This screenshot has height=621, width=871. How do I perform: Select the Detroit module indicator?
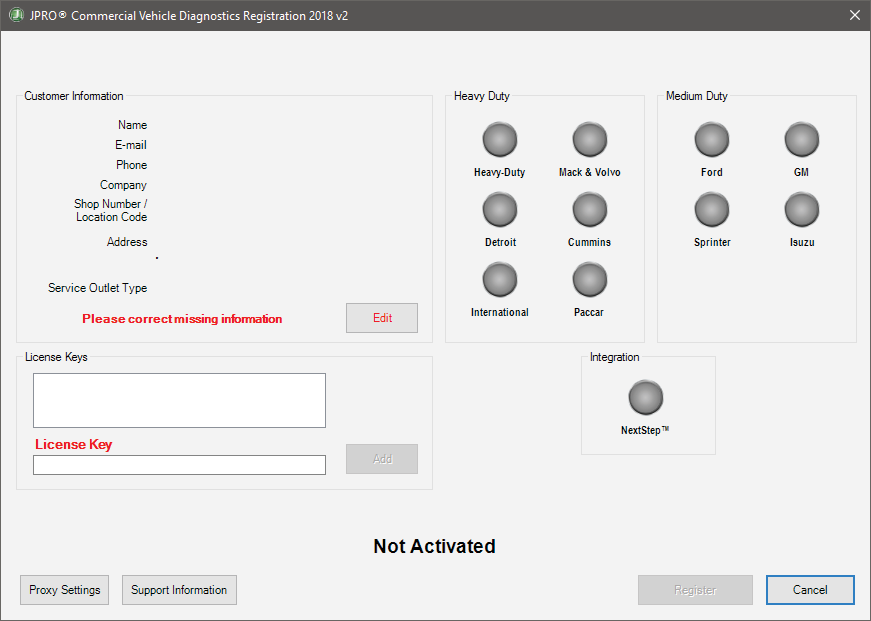click(x=500, y=209)
